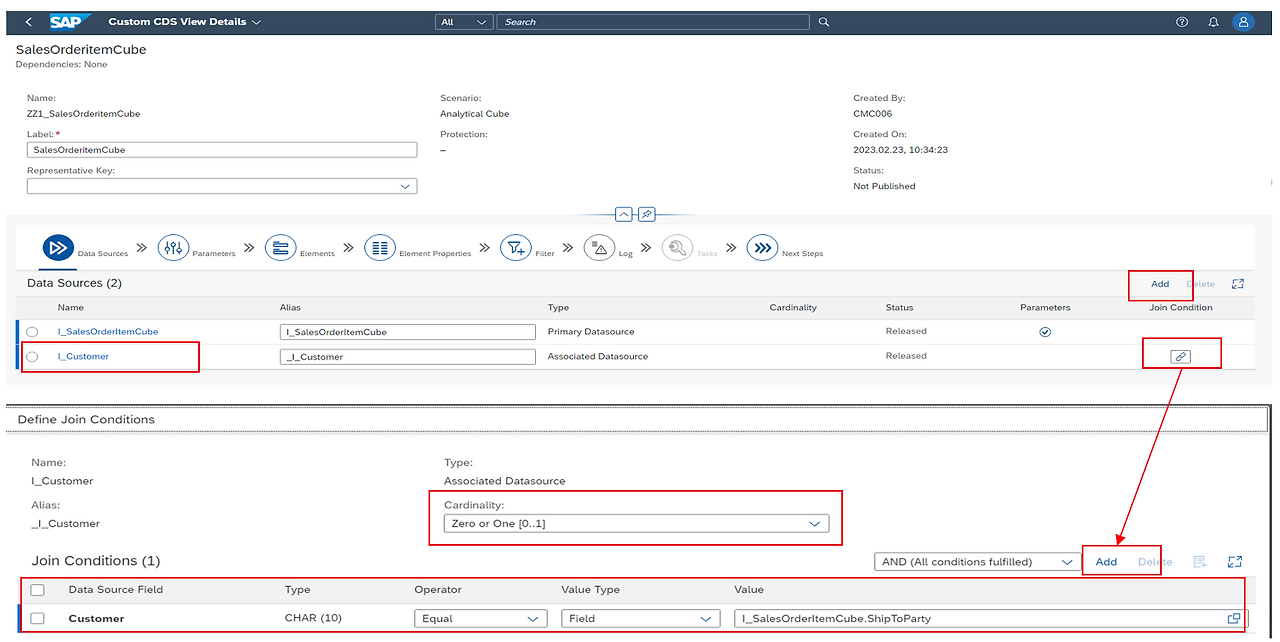Open the I_Customer data source link
Viewport: 1280px width, 642px height.
point(83,356)
